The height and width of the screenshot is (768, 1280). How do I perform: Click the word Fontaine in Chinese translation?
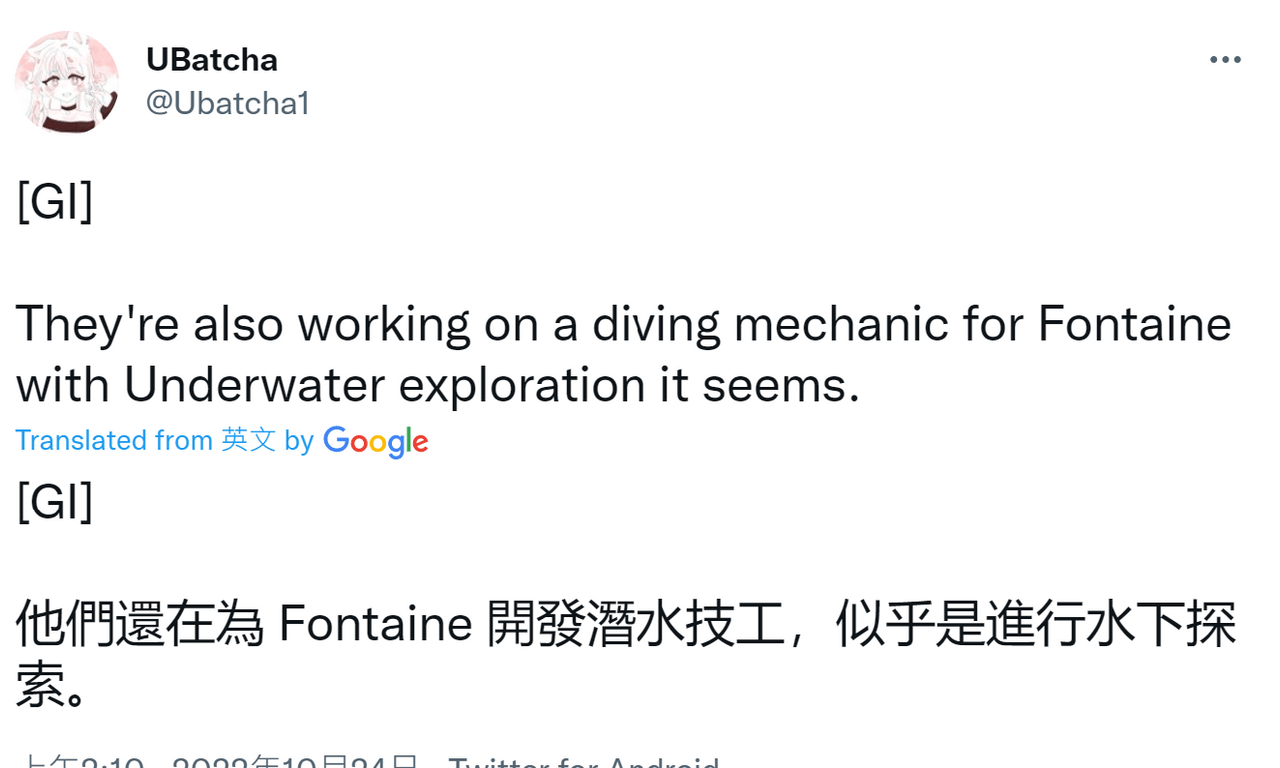coord(375,624)
